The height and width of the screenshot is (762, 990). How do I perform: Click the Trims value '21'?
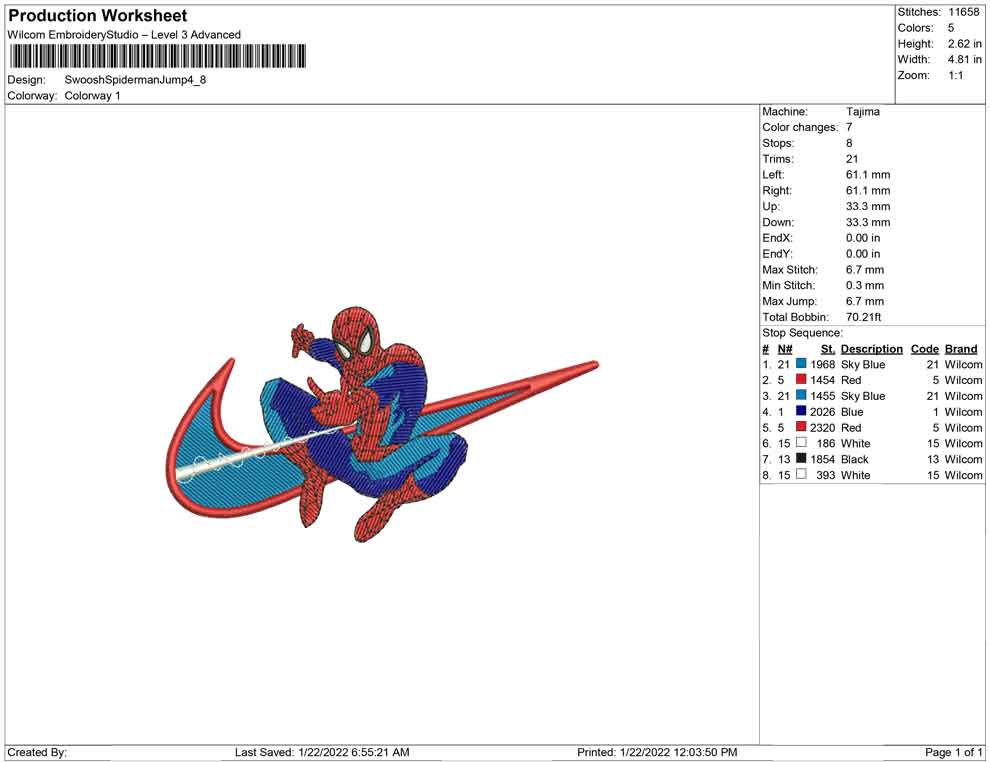(x=852, y=158)
